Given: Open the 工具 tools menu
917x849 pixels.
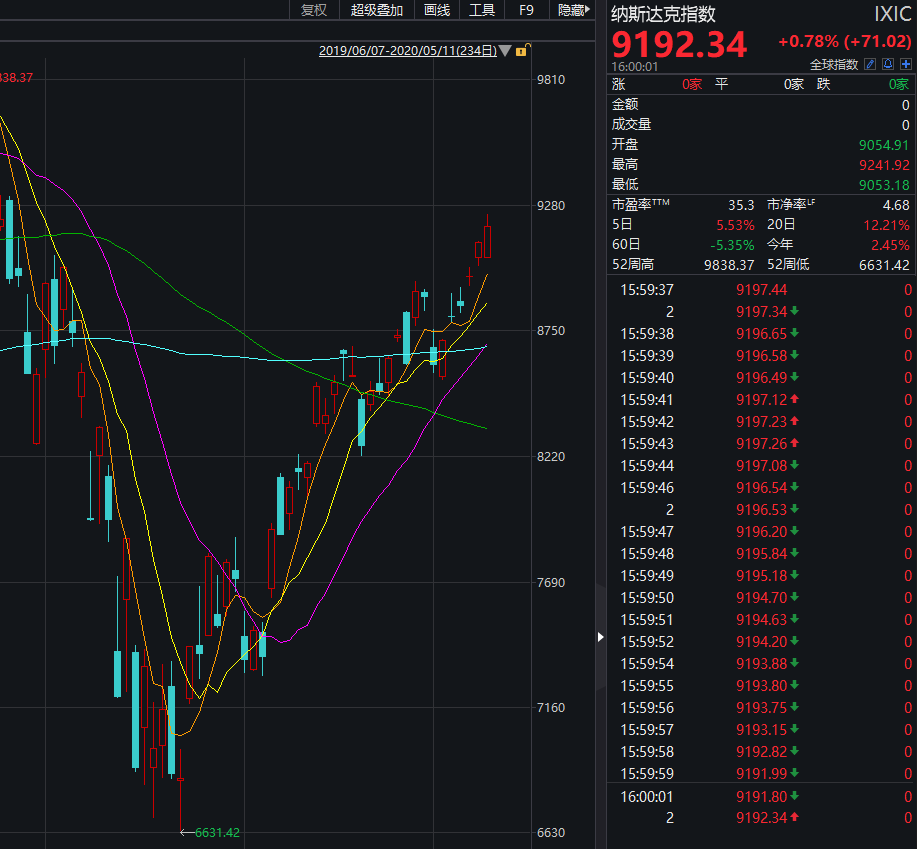Looking at the screenshot, I should (482, 10).
